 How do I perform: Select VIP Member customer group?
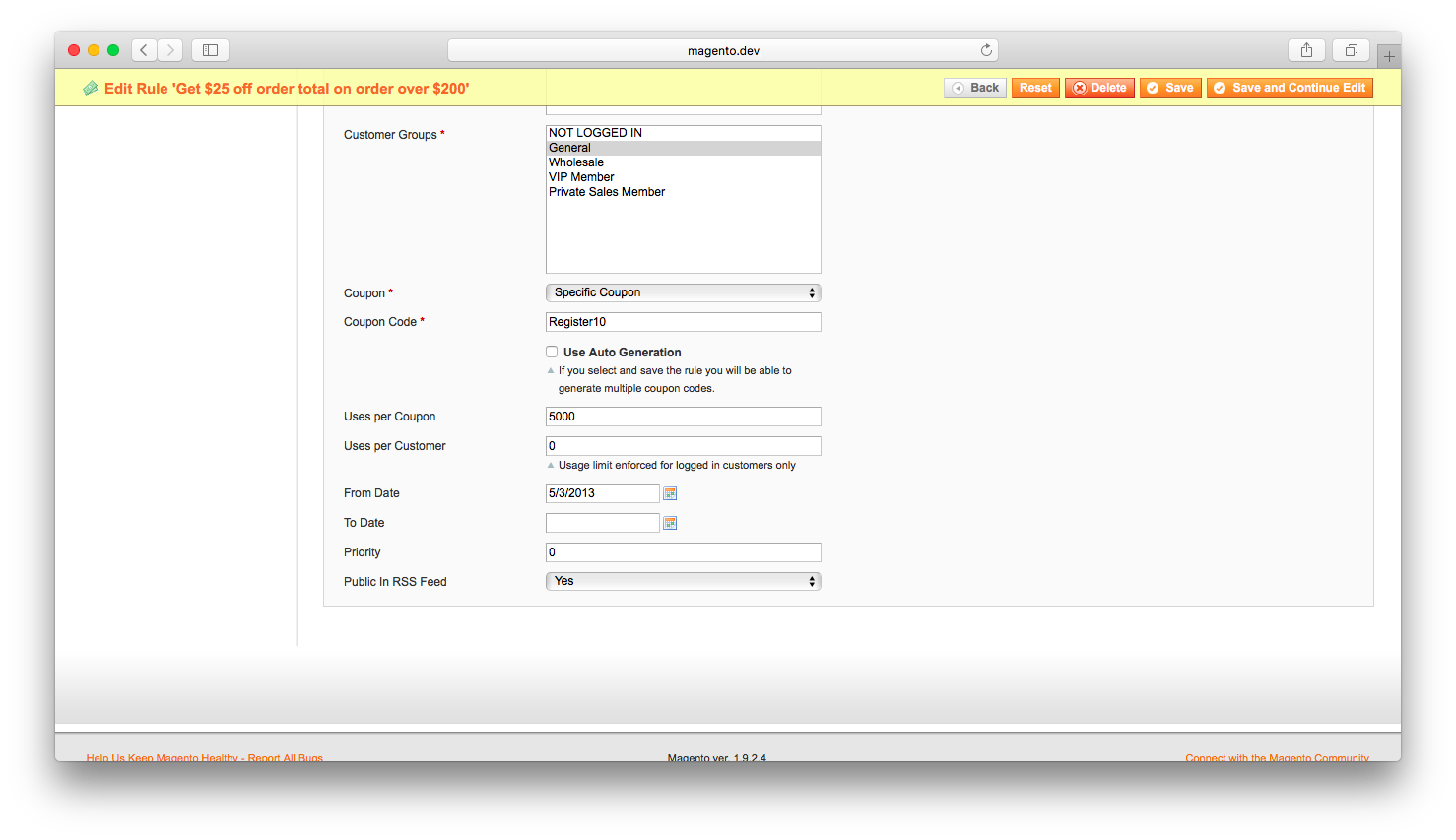click(x=683, y=177)
